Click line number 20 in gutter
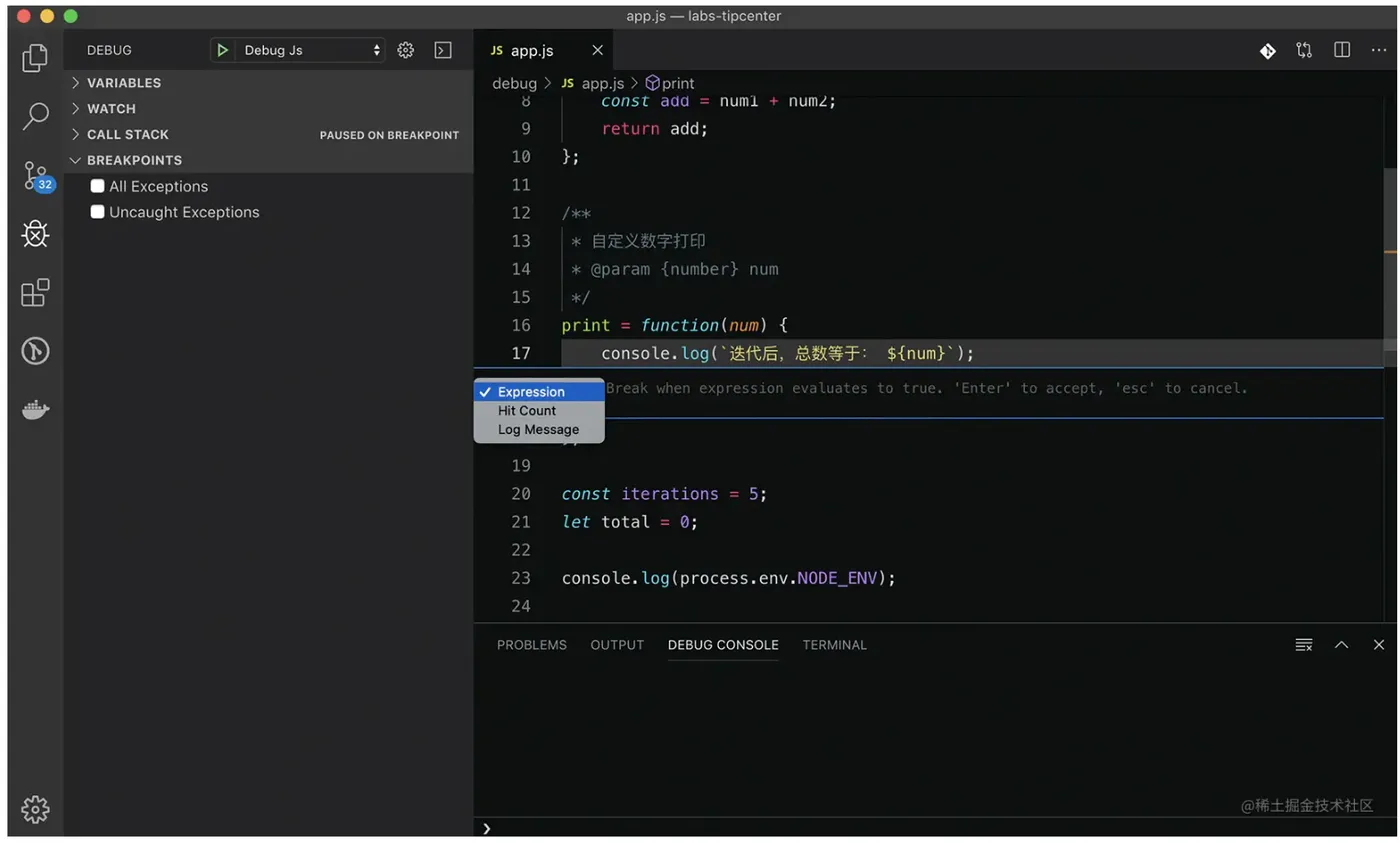The image size is (1400, 843). click(x=520, y=494)
